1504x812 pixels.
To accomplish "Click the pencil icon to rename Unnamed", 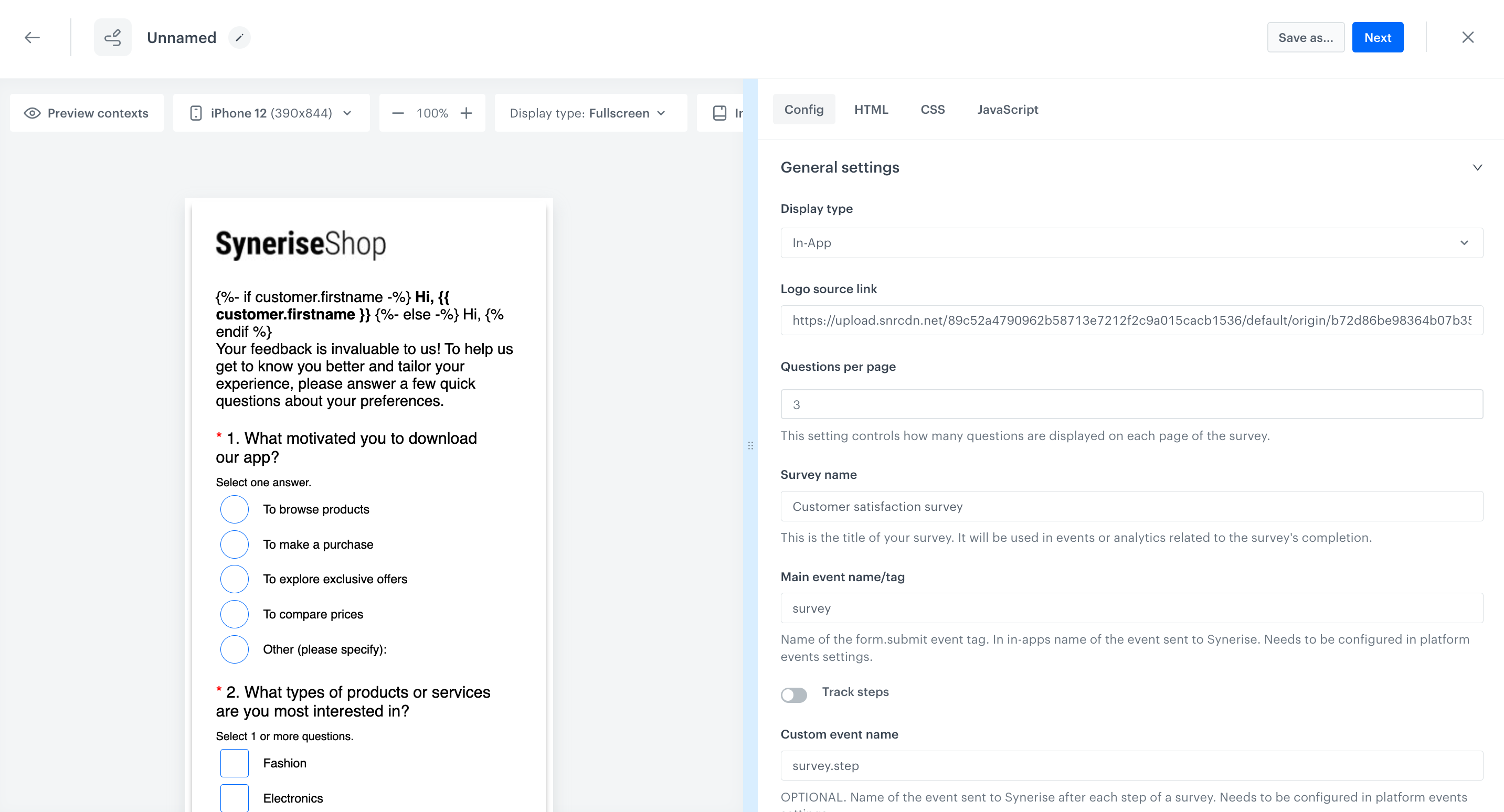I will (239, 37).
